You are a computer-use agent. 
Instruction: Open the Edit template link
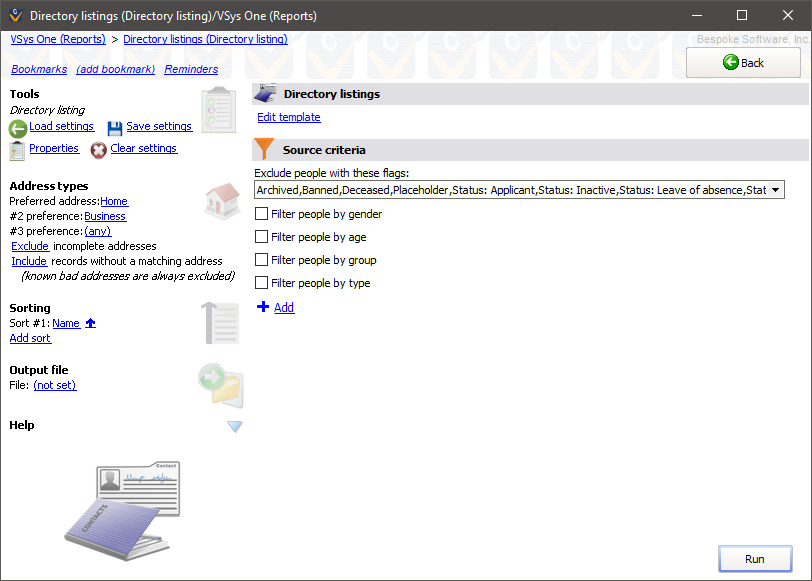[288, 117]
